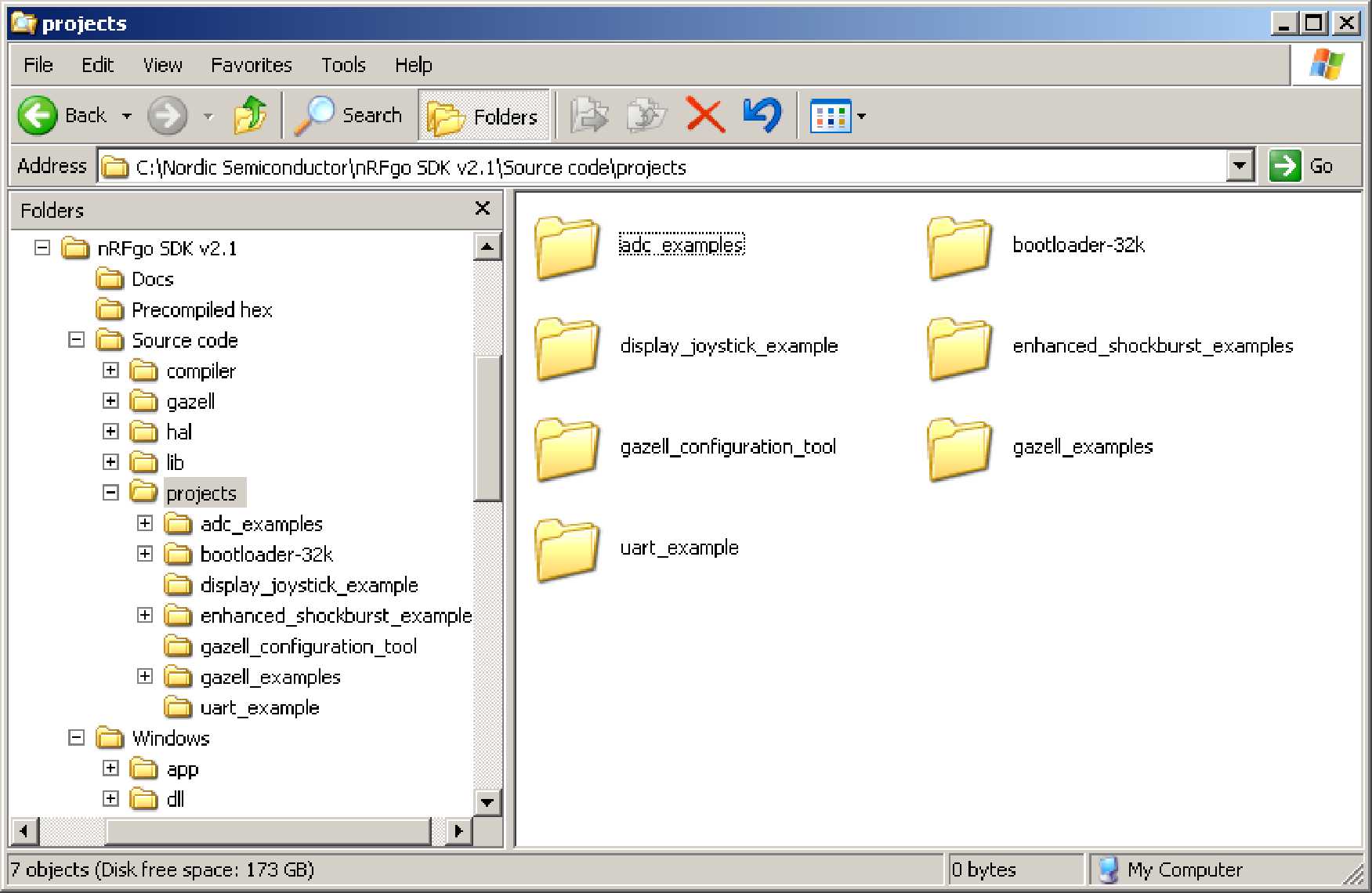Open the Address bar dropdown
Screen dimensions: 1372x893
1240,166
